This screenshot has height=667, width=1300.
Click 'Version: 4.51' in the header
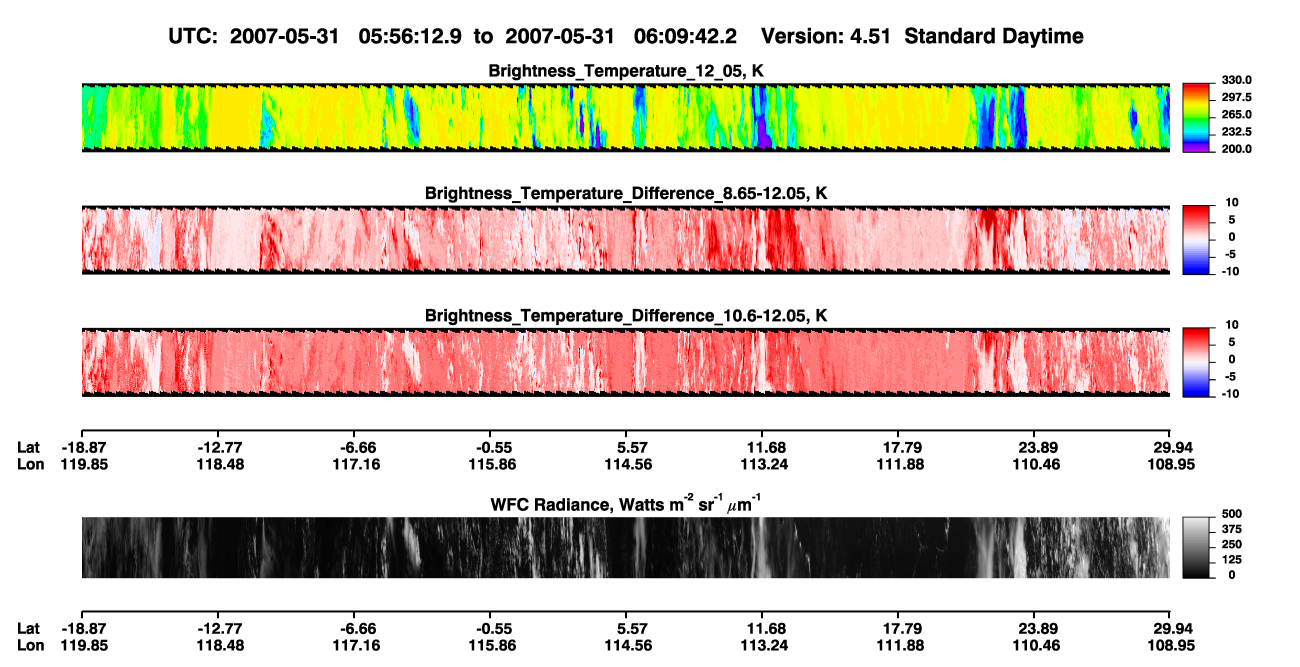coord(824,36)
